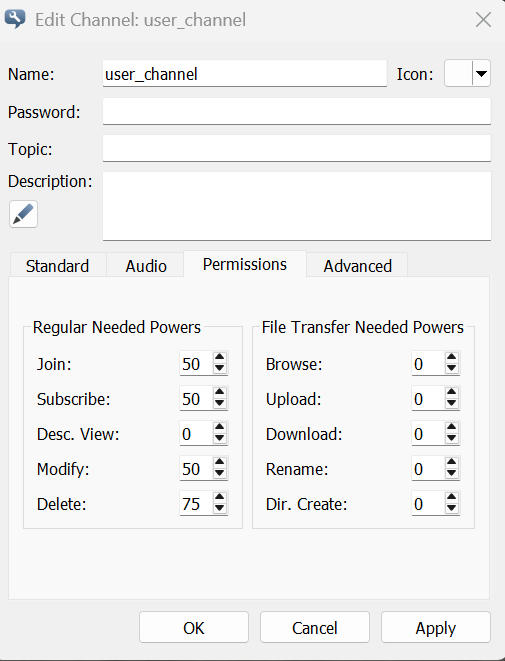Decrease the Subscribe needed power
The width and height of the screenshot is (505, 661).
(x=219, y=403)
